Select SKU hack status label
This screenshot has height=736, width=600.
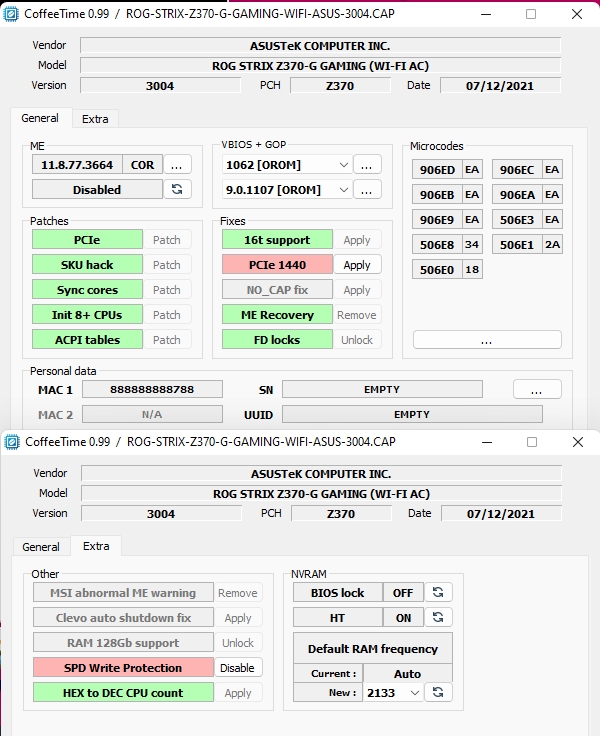pos(87,265)
